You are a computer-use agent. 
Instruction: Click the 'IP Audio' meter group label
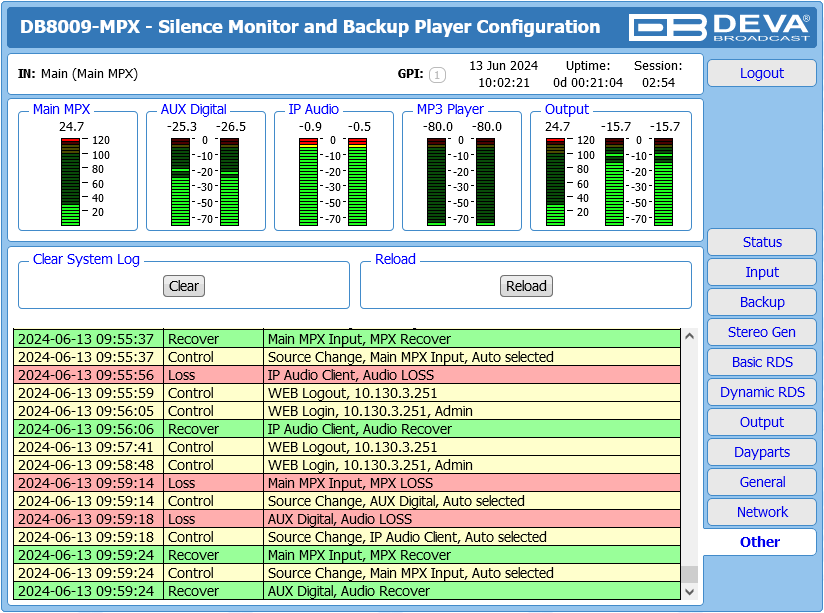(313, 109)
